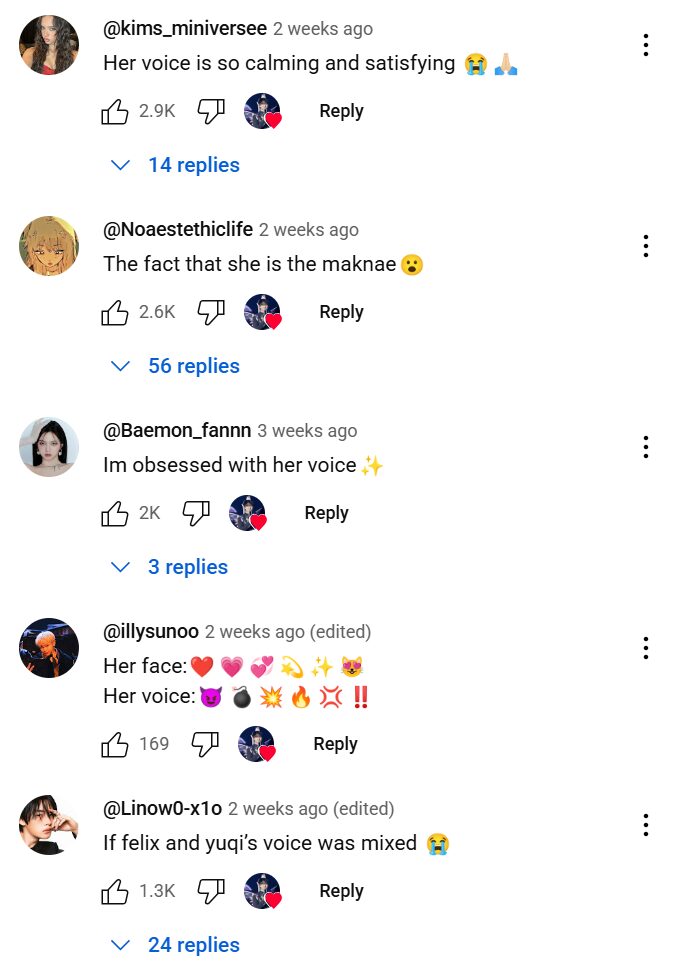Reply to @Baemon_fannn's comment
Viewport: 691px width, 977px height.
(x=326, y=513)
